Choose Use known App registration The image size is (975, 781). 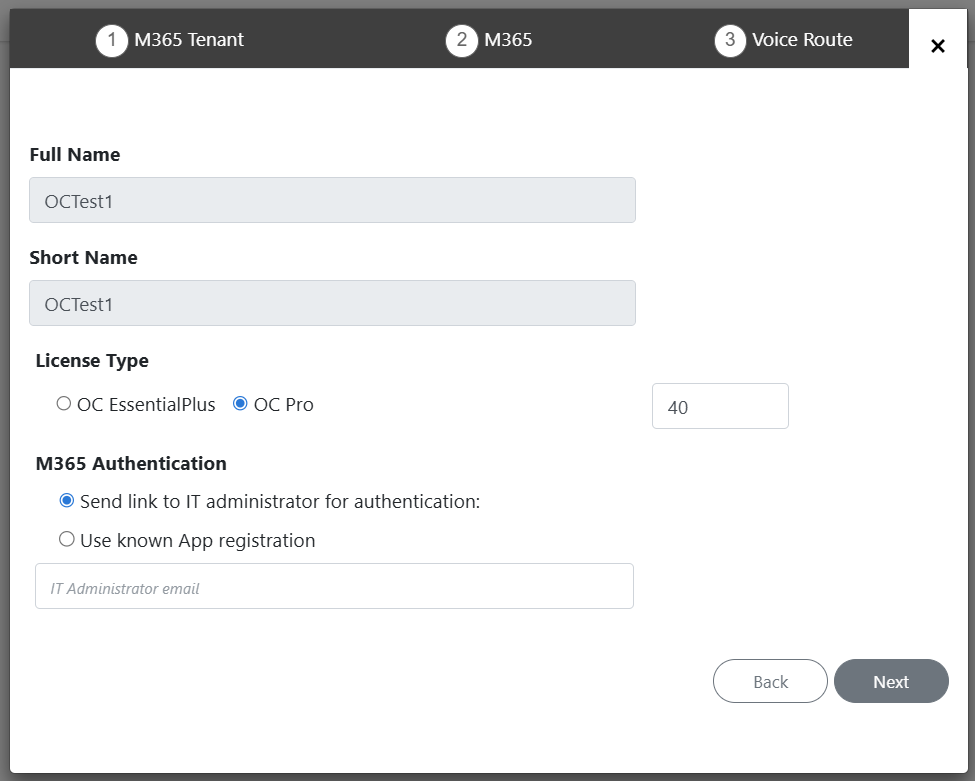tap(67, 539)
